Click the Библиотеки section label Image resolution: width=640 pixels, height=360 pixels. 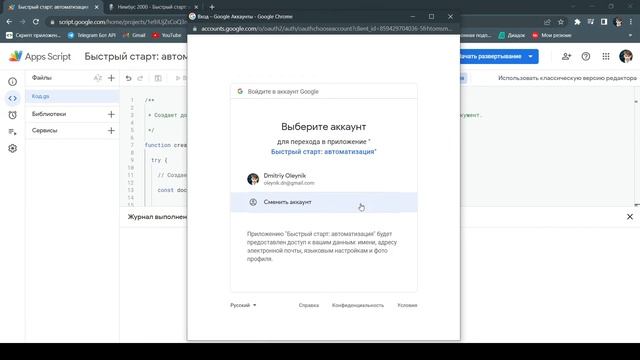point(49,114)
